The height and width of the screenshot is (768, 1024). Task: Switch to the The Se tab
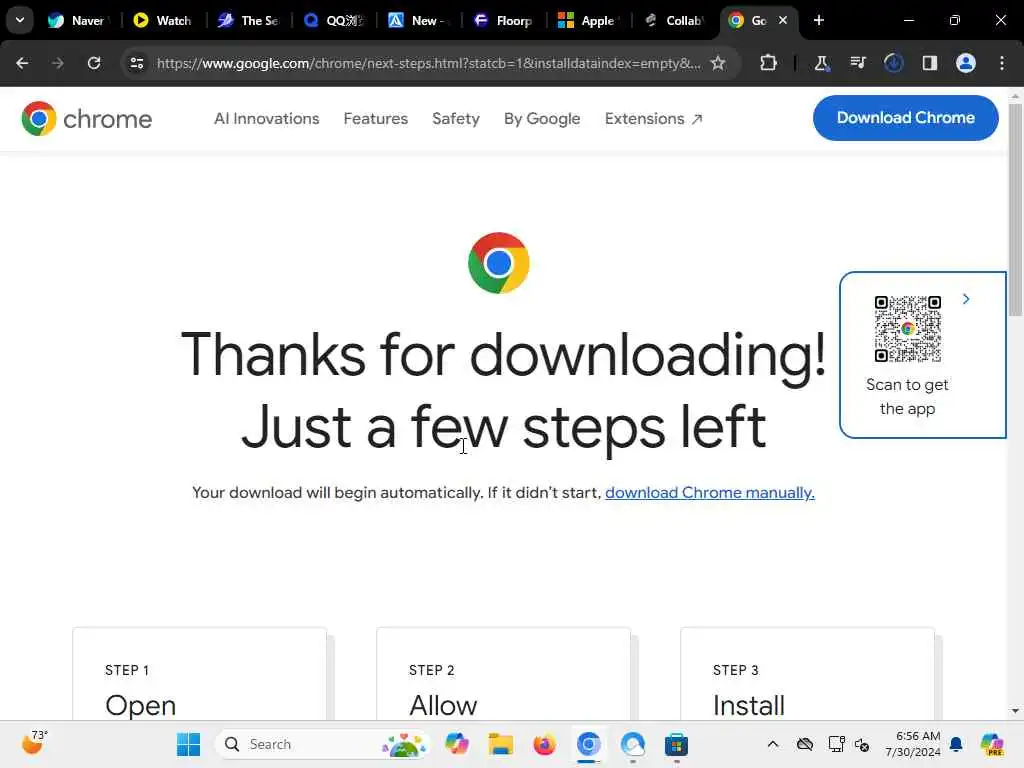pyautogui.click(x=248, y=20)
